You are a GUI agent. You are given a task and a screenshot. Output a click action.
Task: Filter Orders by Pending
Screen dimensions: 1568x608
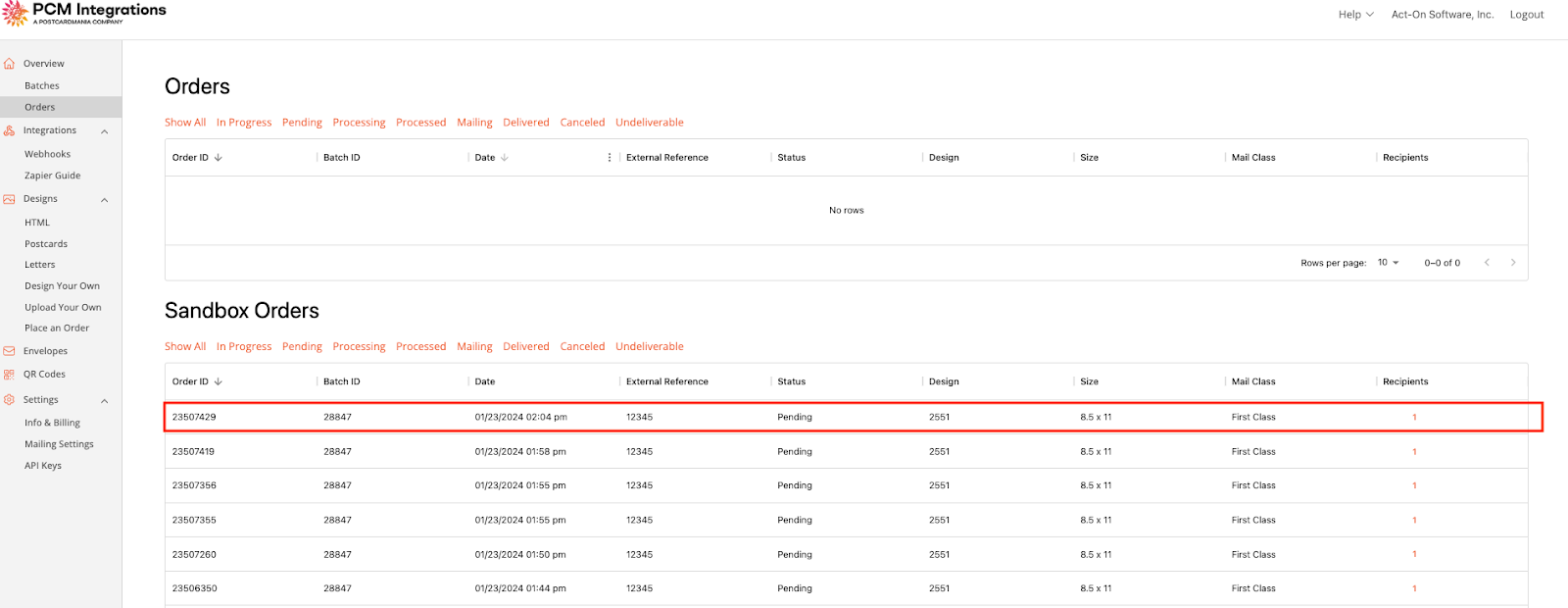tap(302, 123)
